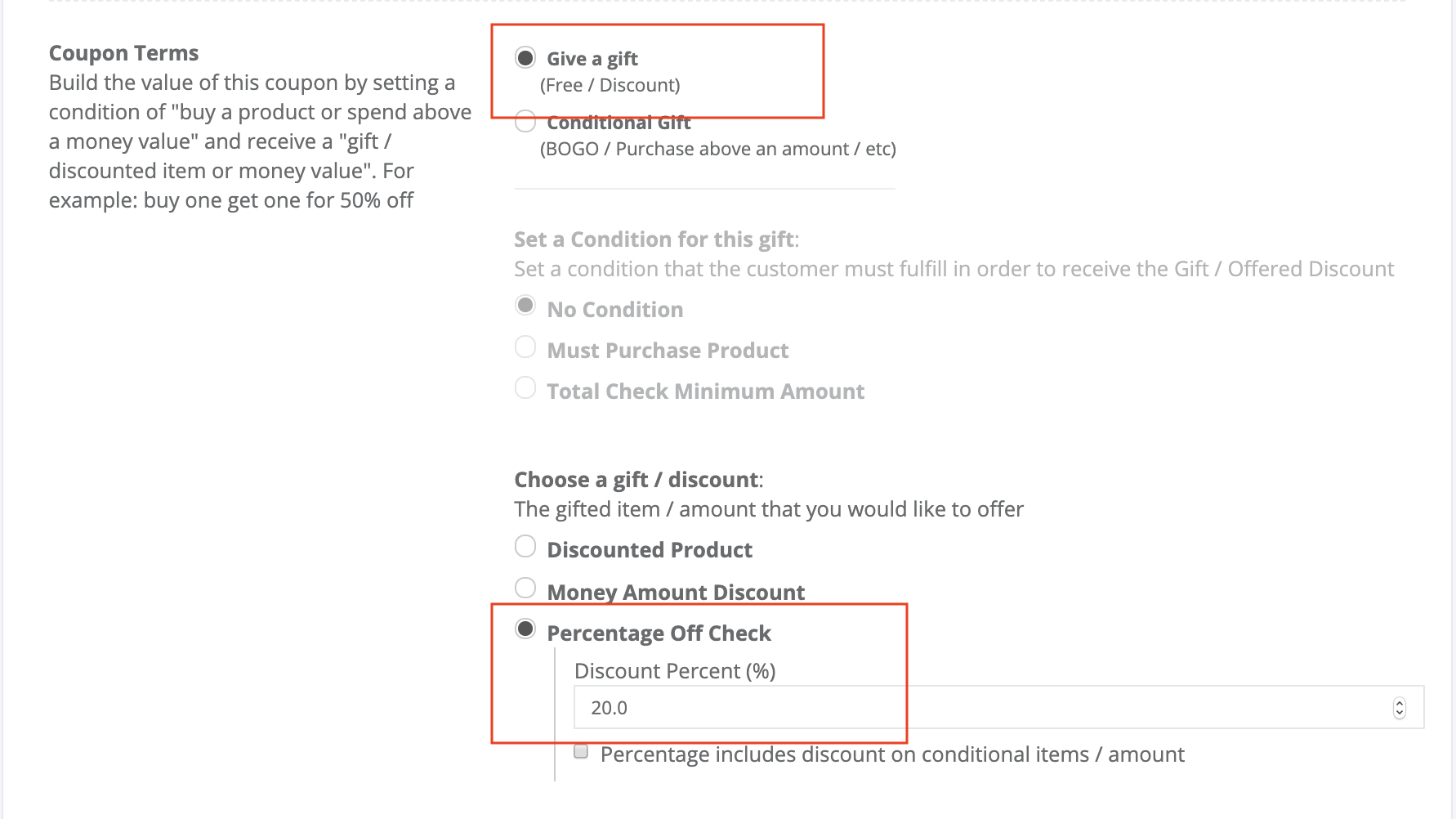Select the Must Purchase Product radio button
This screenshot has width=1456, height=819.
click(x=525, y=347)
